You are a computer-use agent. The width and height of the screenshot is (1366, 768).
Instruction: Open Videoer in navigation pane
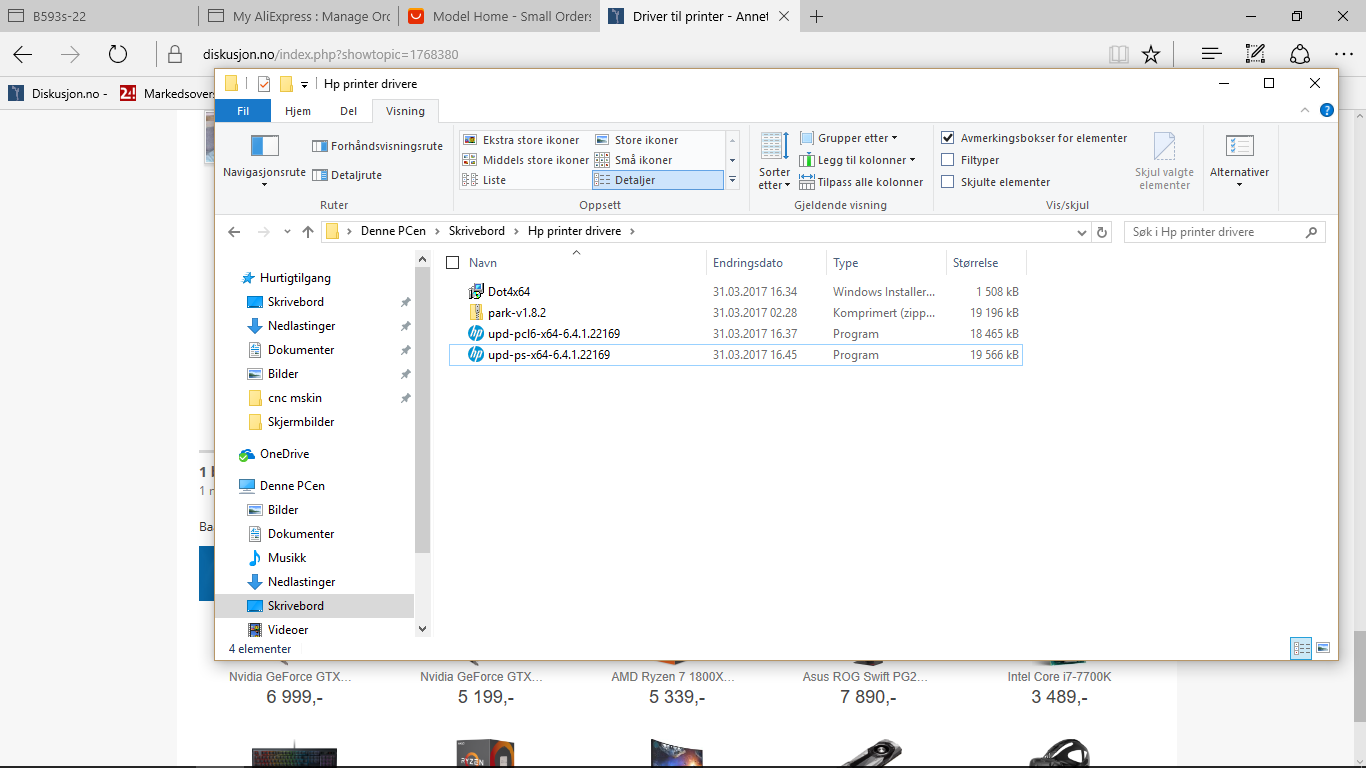[x=288, y=630]
